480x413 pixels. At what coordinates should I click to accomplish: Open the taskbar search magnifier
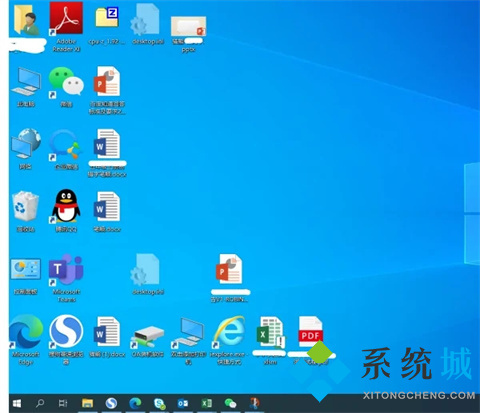tap(40, 403)
